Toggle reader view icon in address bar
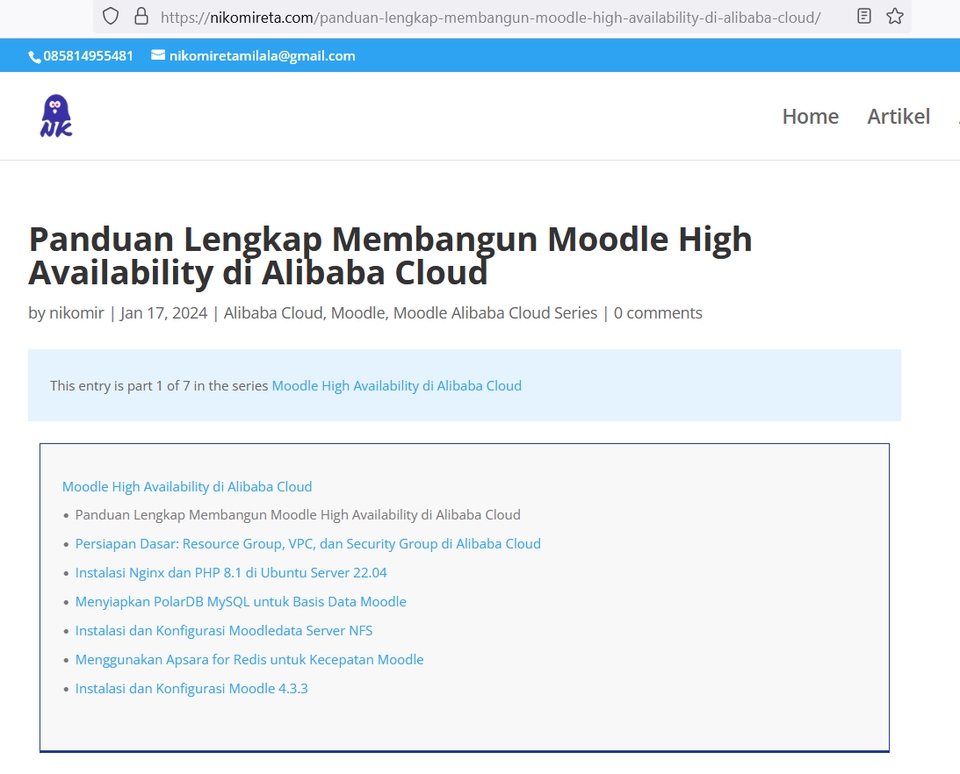960x774 pixels. click(x=864, y=17)
